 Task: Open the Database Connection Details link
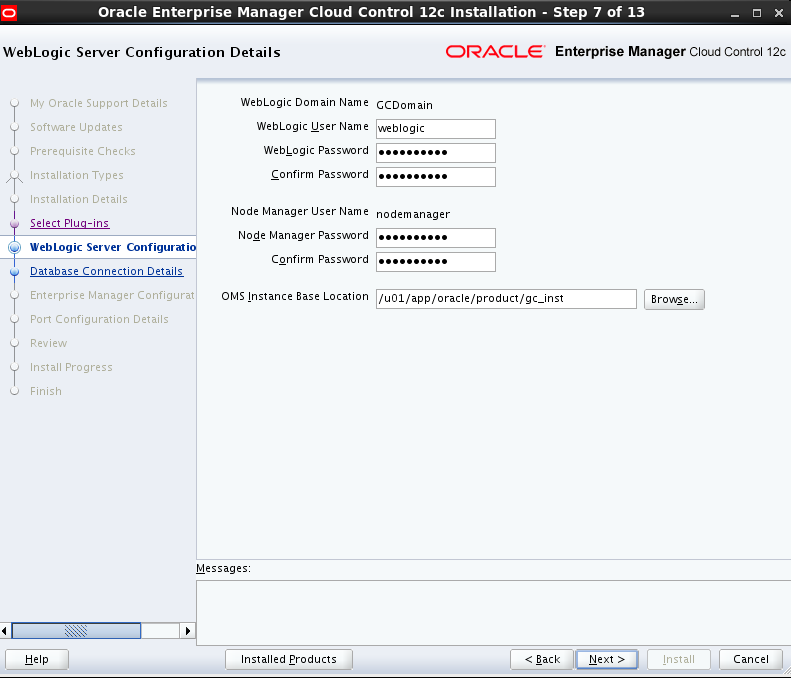(x=106, y=271)
